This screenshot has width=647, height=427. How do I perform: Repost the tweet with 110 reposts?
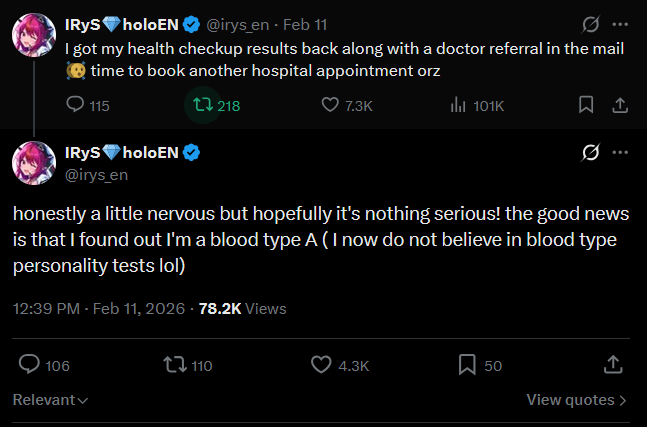pos(188,365)
